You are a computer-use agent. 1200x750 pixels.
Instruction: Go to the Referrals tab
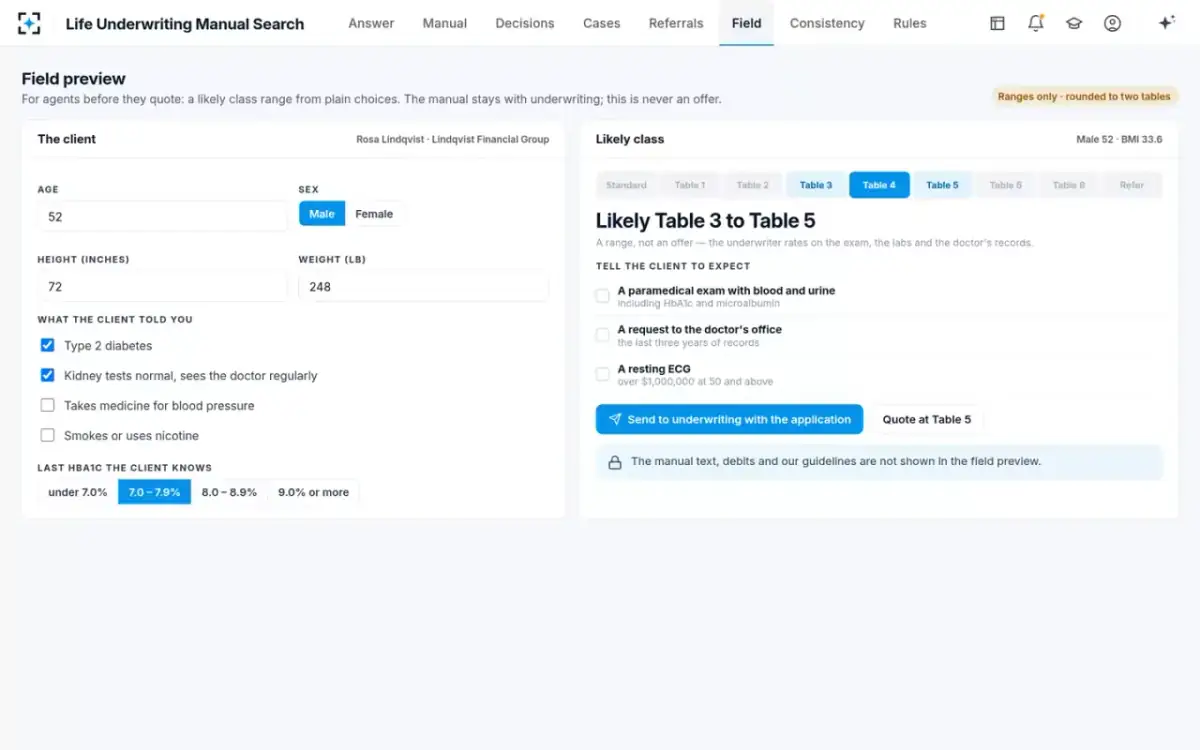click(676, 23)
